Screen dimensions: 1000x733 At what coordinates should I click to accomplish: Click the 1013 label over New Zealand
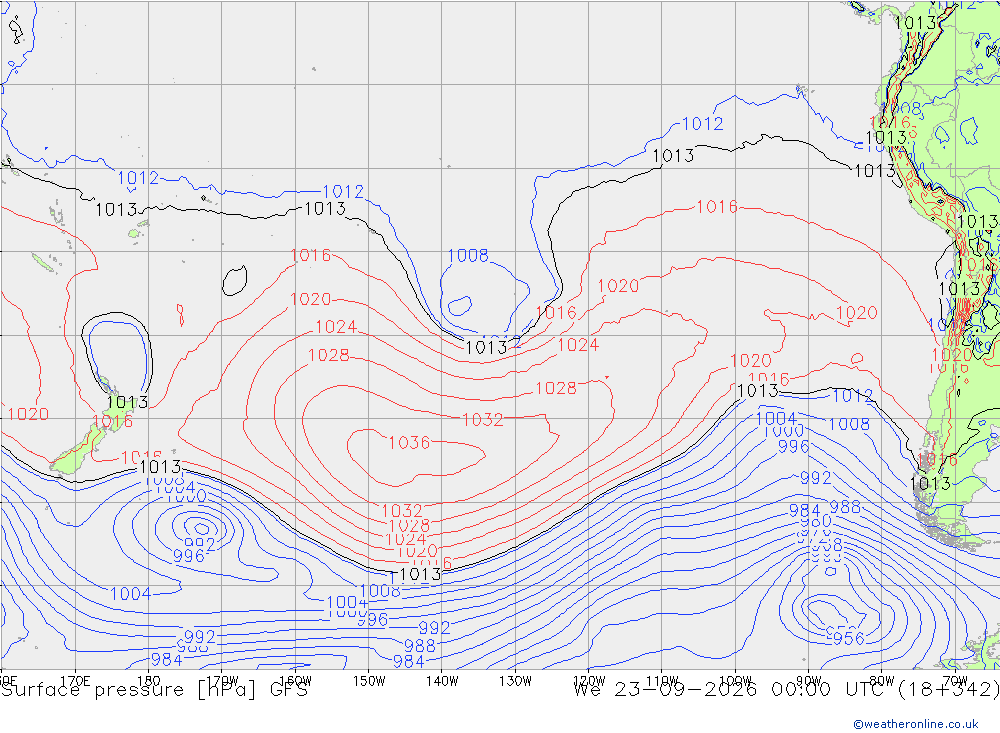[128, 403]
